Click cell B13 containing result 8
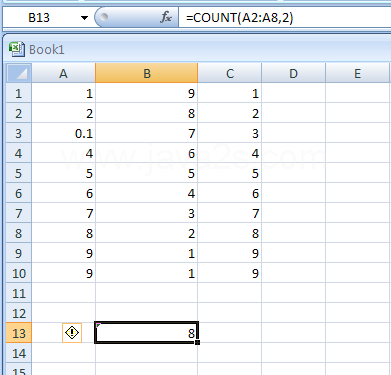Image resolution: width=391 pixels, height=375 pixels. (147, 333)
